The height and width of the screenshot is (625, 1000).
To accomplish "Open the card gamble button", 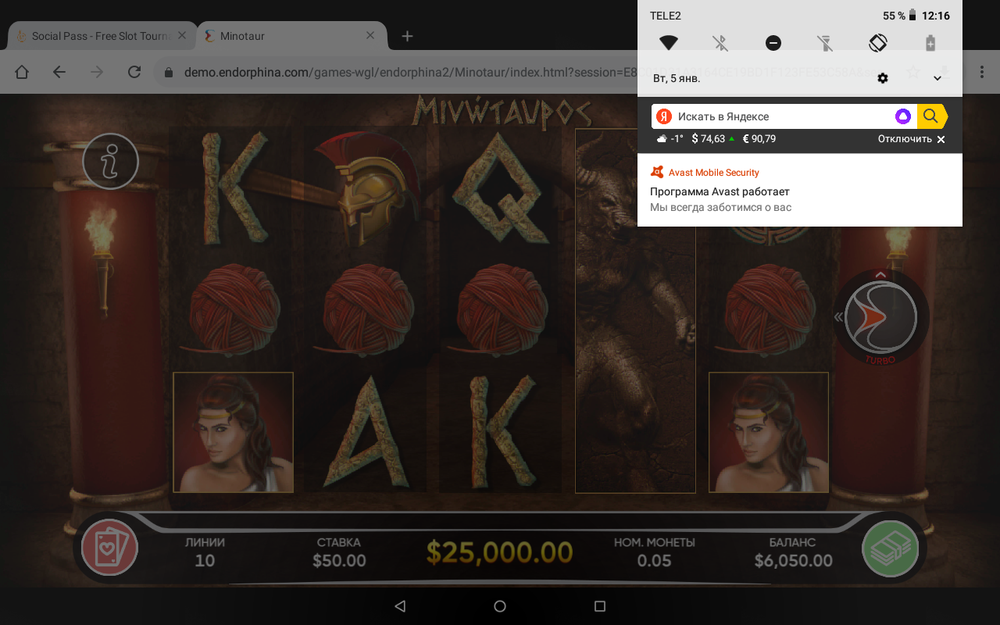I will (x=110, y=548).
